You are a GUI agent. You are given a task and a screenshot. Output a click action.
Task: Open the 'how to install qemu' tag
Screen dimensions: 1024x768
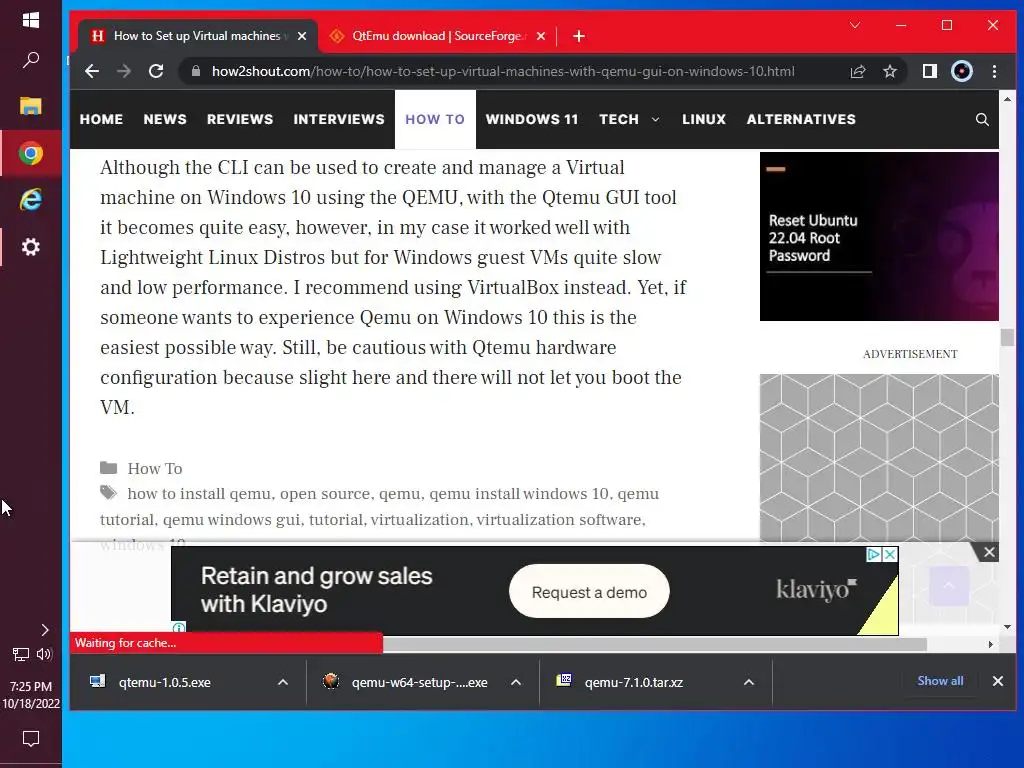[199, 494]
